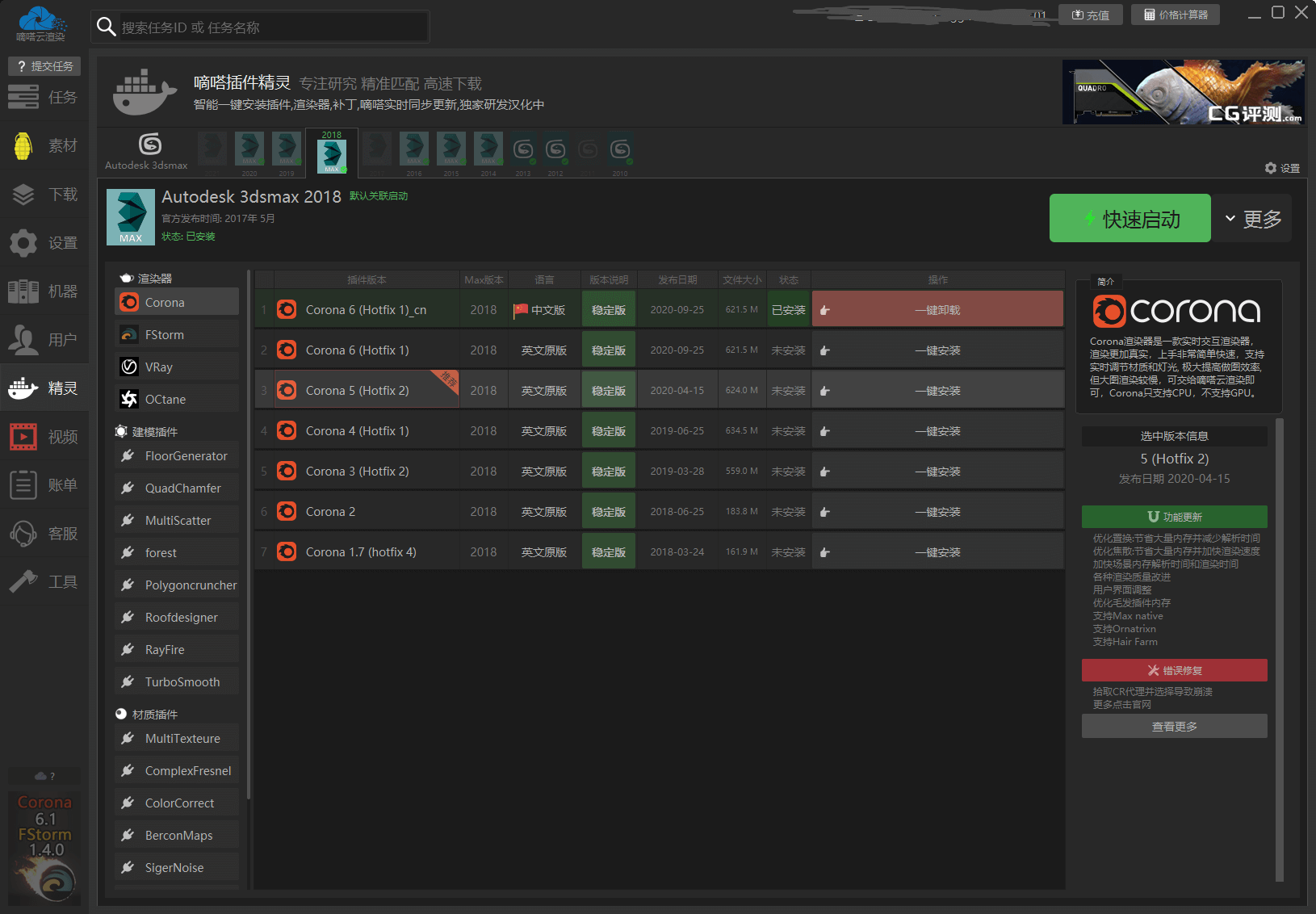Select the Corona 1.7 (hotfix 4) row
This screenshot has height=914, width=1316.
660,552
